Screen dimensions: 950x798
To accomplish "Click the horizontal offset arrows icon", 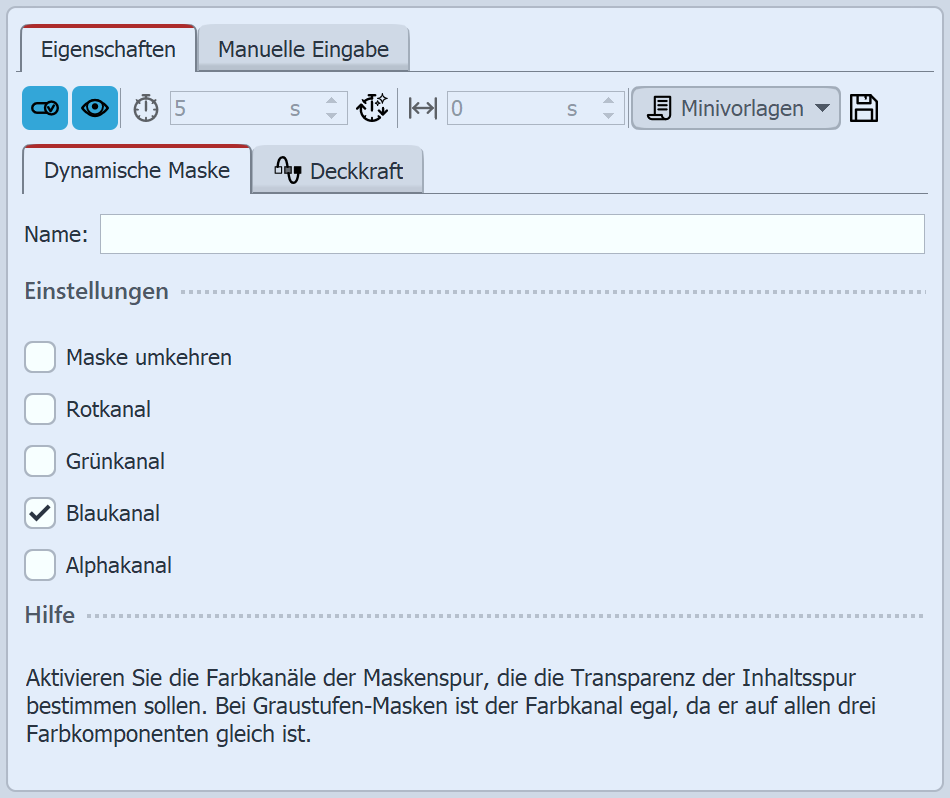I will [x=421, y=108].
